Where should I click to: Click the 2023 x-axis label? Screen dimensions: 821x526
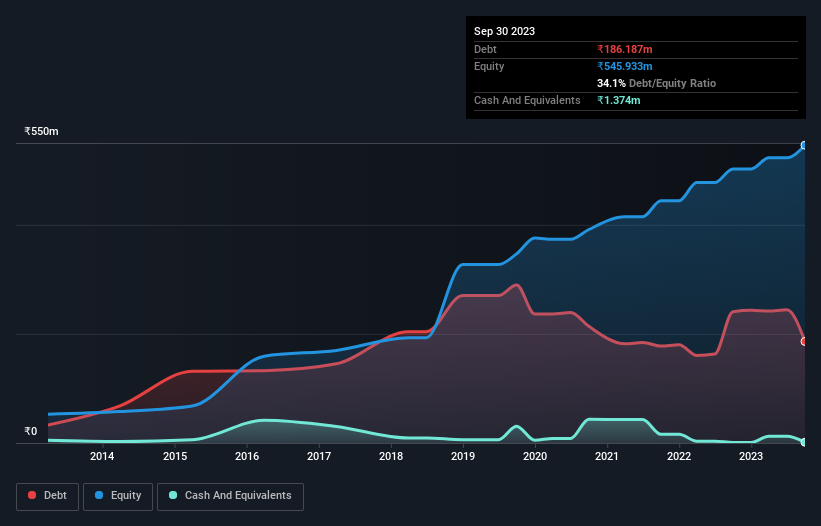click(x=751, y=456)
